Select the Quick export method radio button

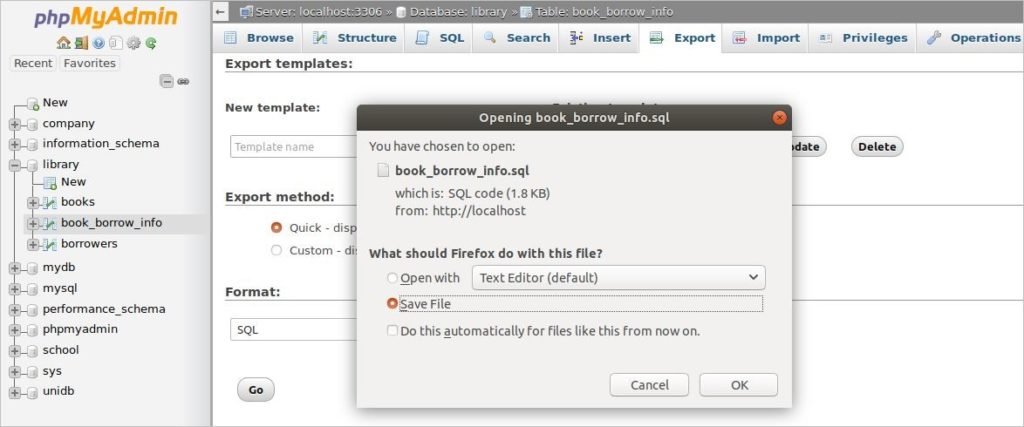276,227
